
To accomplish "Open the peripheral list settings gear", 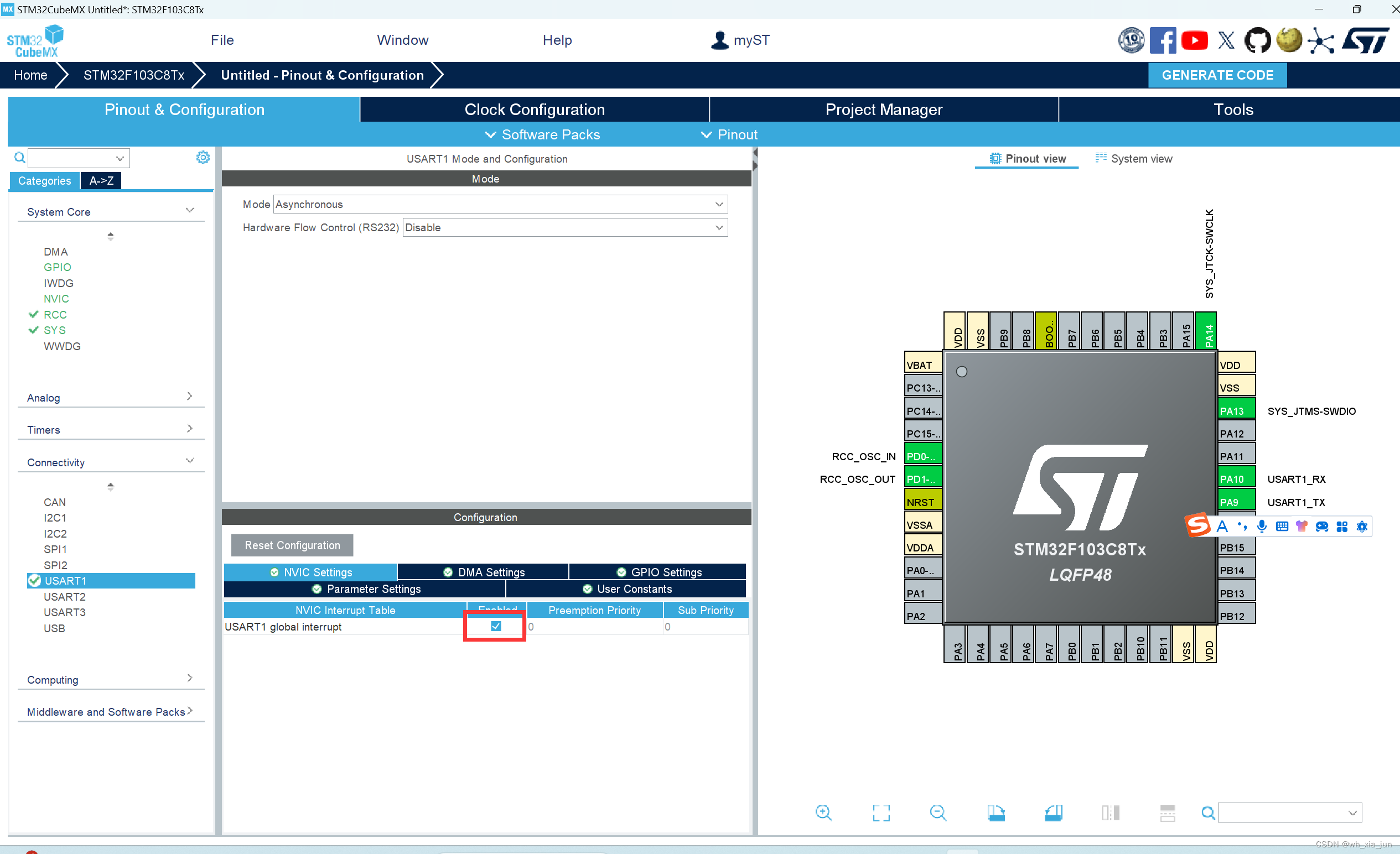I will coord(203,157).
